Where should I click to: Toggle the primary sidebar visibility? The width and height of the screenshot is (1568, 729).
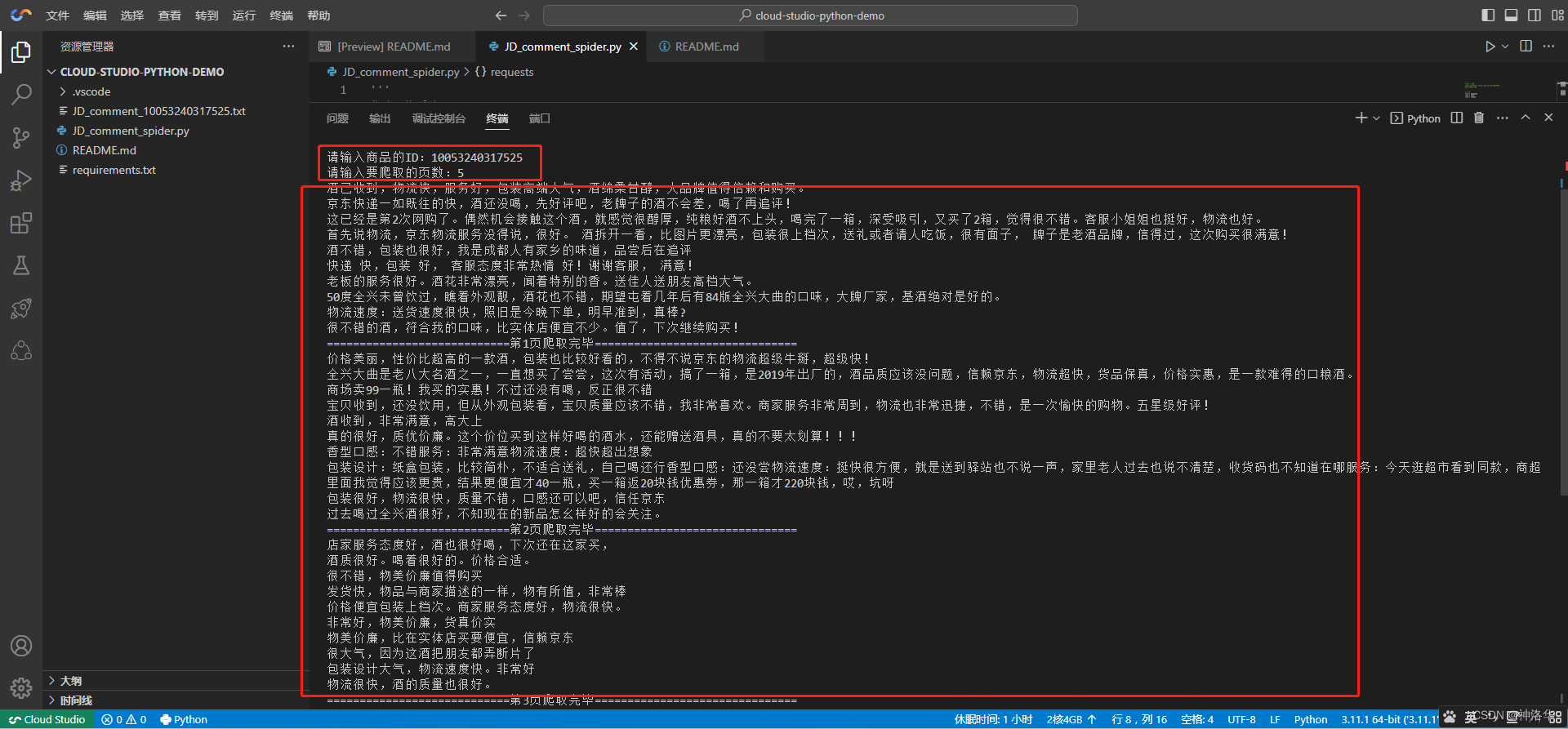point(1488,16)
